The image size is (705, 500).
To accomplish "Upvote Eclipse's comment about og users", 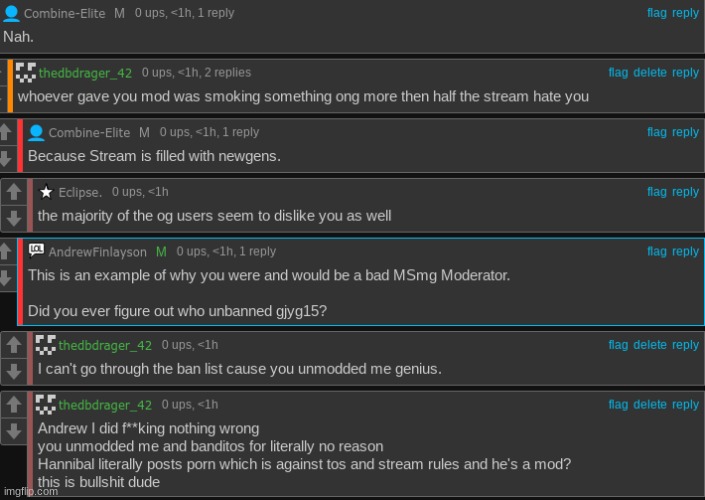I will 13,192.
